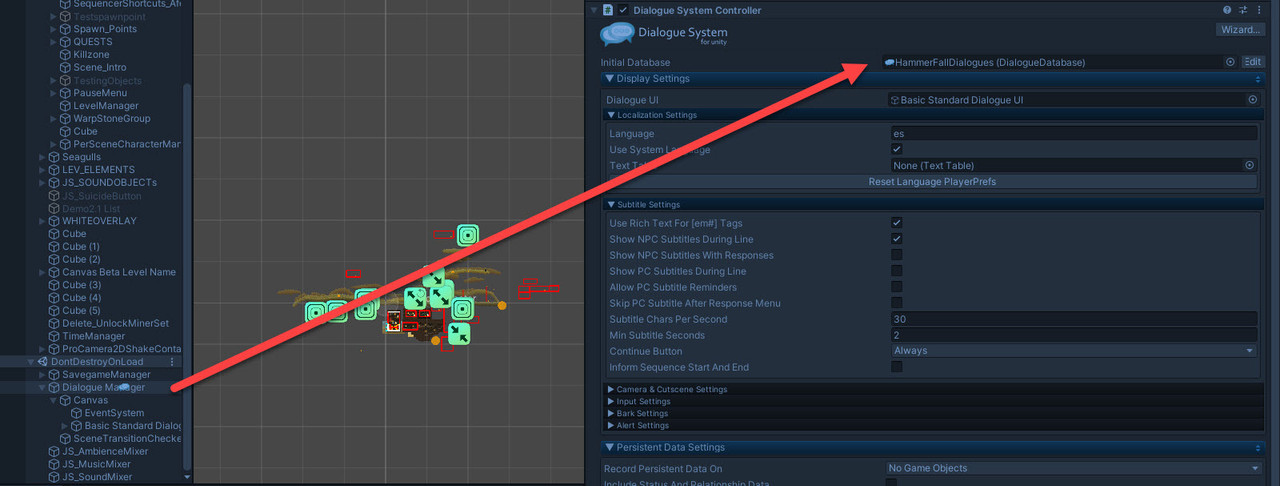Open the DontDestroyOnLoad scene options menu
This screenshot has height=486, width=1280.
[172, 362]
